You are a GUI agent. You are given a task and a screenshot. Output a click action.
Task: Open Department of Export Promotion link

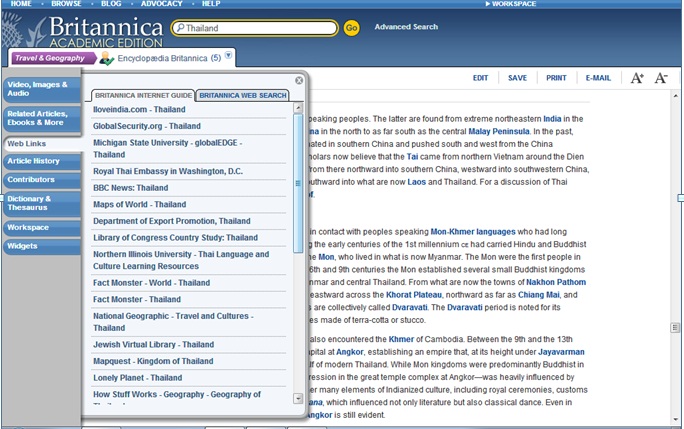tap(172, 221)
